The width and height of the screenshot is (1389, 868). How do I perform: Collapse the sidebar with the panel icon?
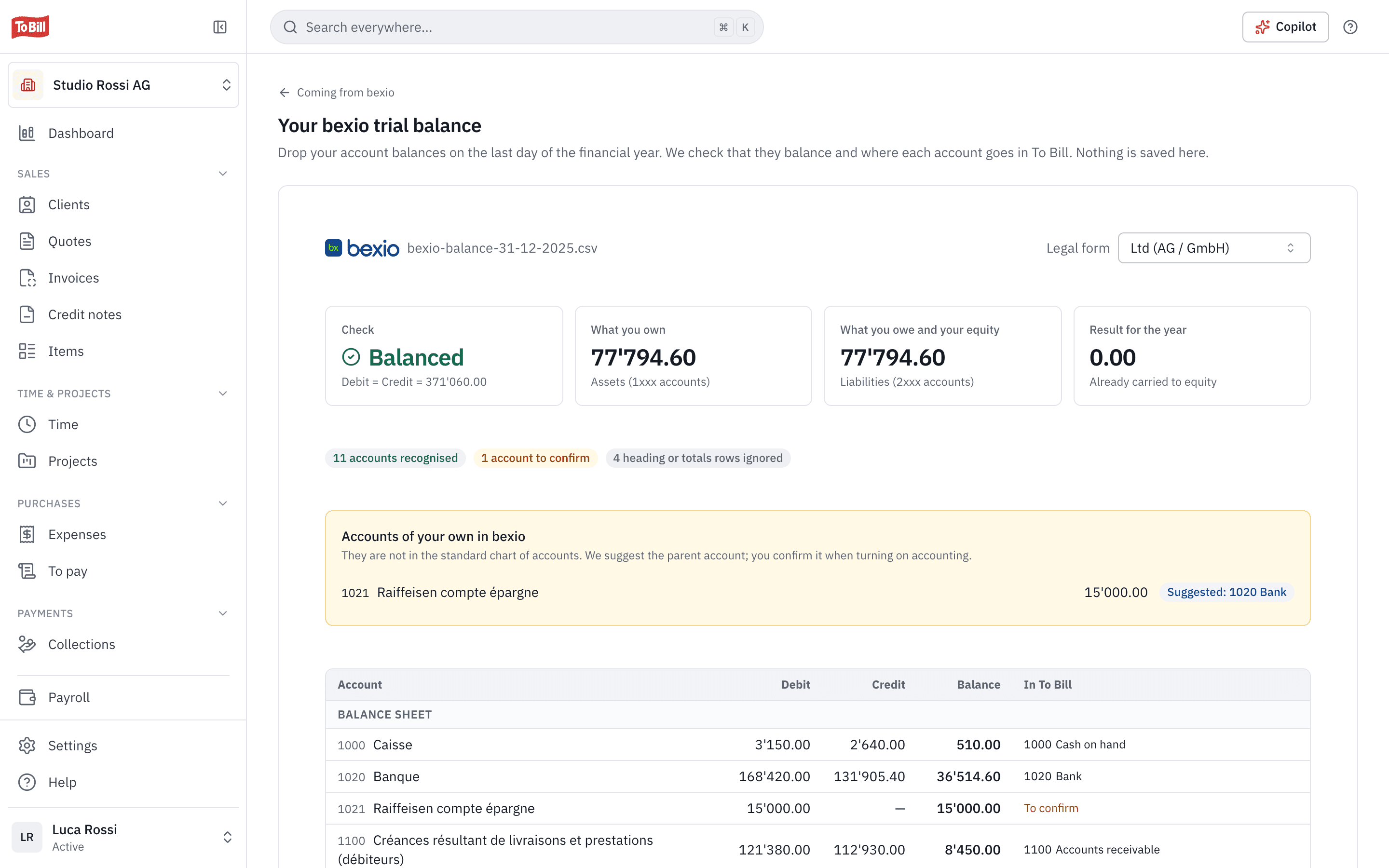pos(220,27)
